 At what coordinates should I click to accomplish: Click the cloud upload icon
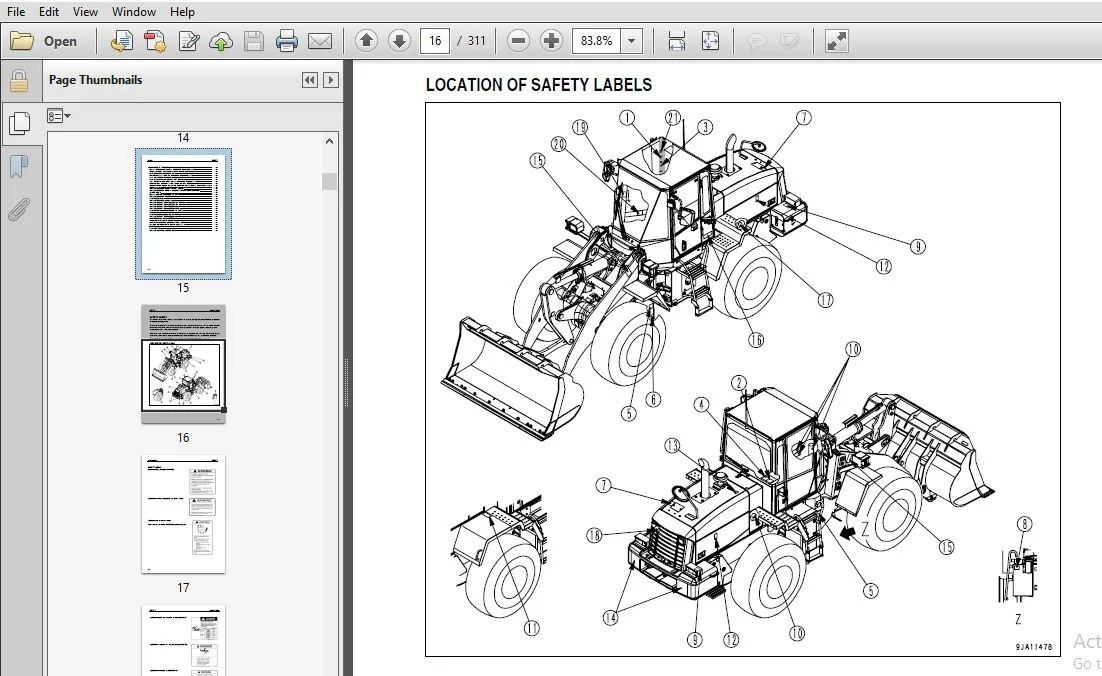click(221, 41)
